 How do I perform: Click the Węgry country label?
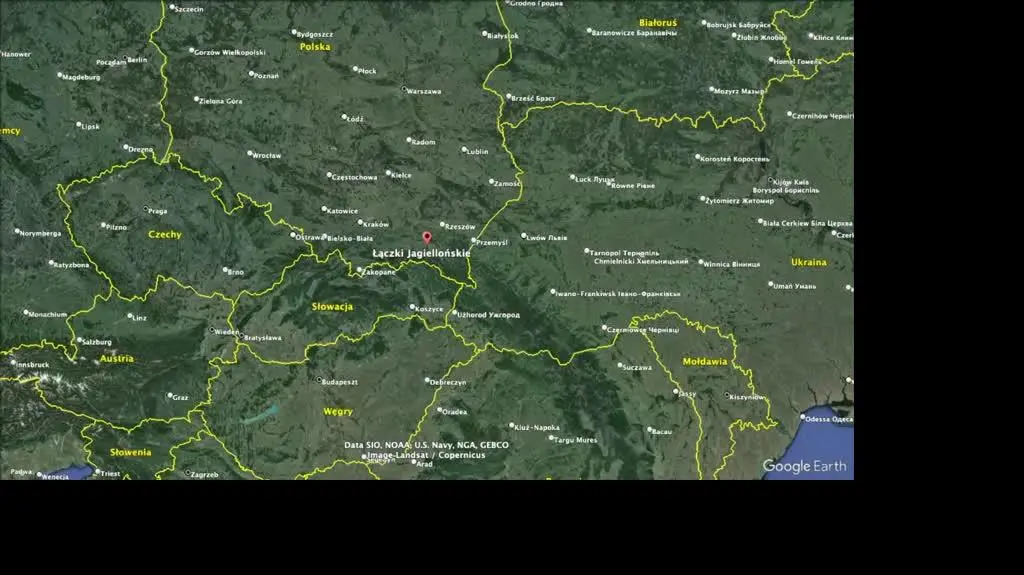pyautogui.click(x=338, y=412)
